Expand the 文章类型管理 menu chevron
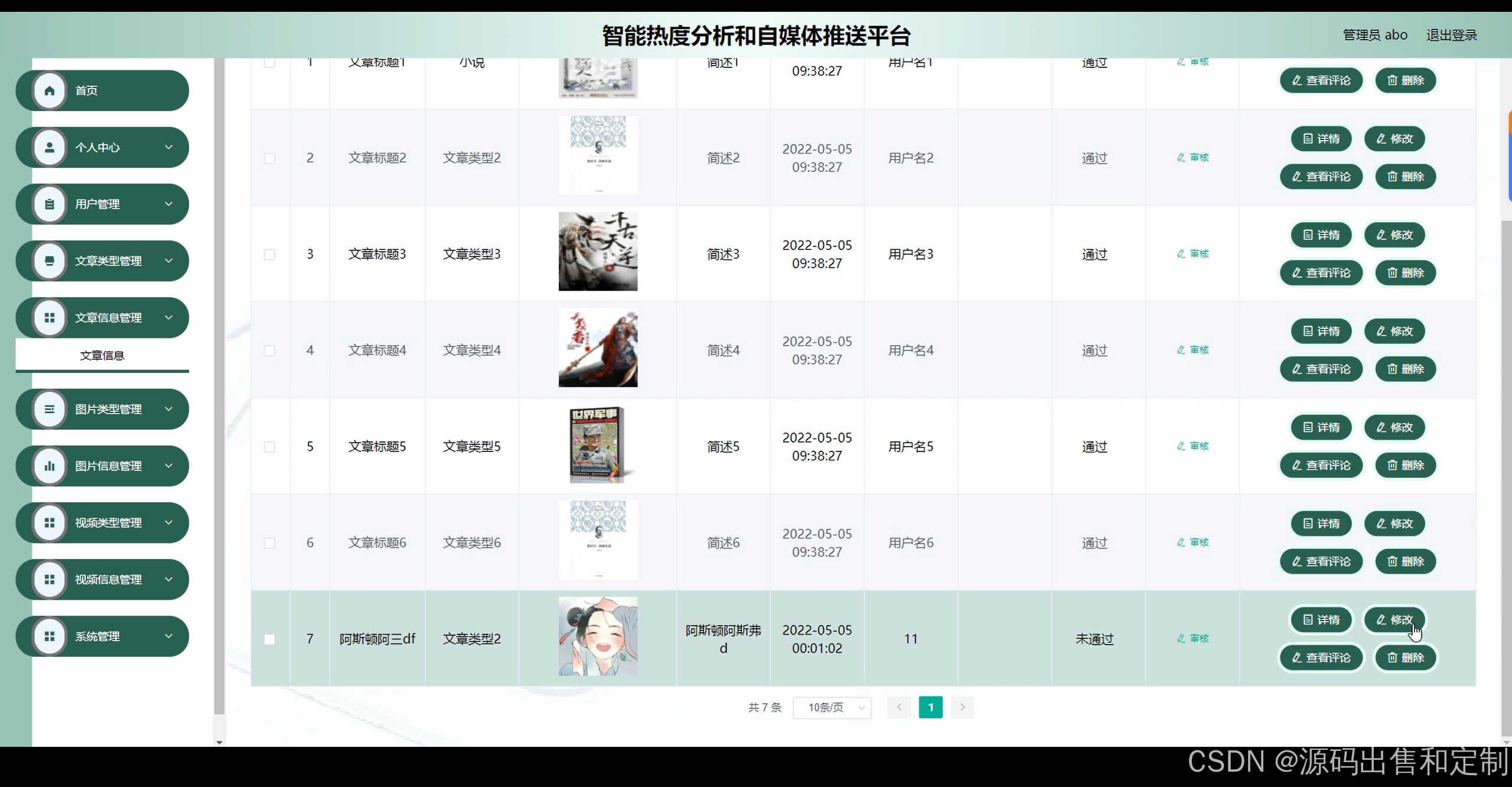Viewport: 1512px width, 787px height. pyautogui.click(x=169, y=261)
